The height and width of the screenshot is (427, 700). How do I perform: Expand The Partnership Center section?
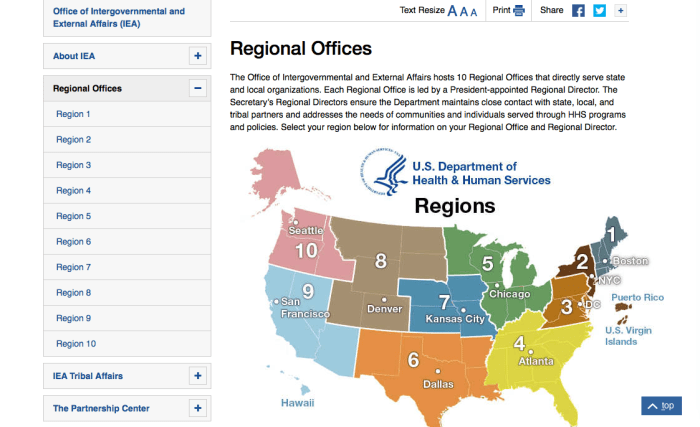tap(197, 408)
